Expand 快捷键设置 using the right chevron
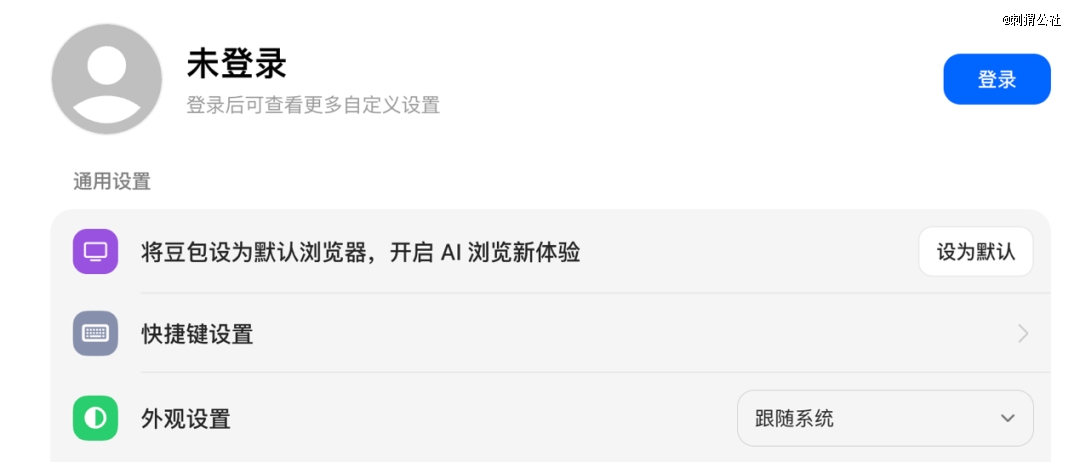This screenshot has height=462, width=1080. pos(1024,334)
